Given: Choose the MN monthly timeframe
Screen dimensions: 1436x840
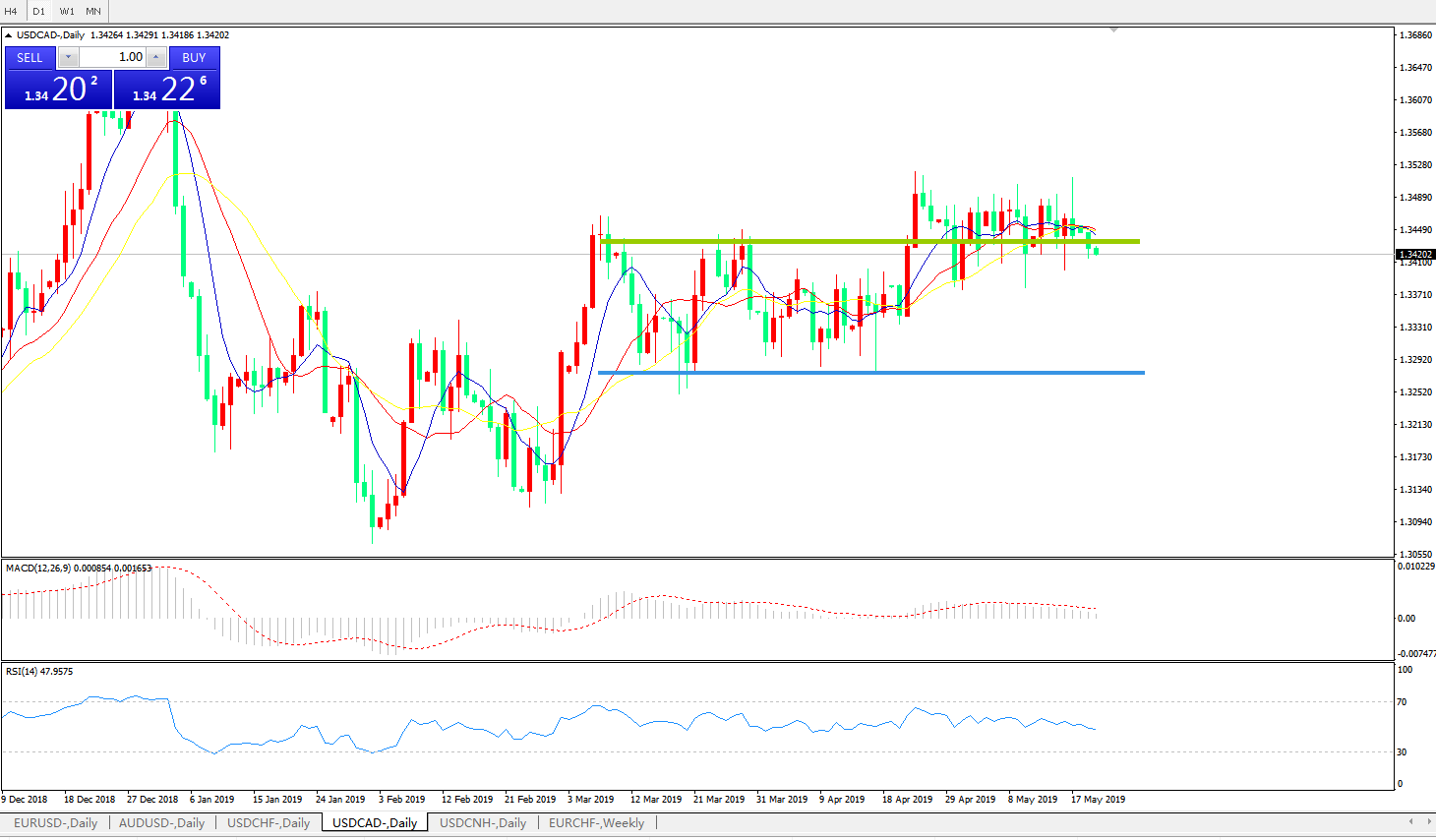Looking at the screenshot, I should [93, 12].
